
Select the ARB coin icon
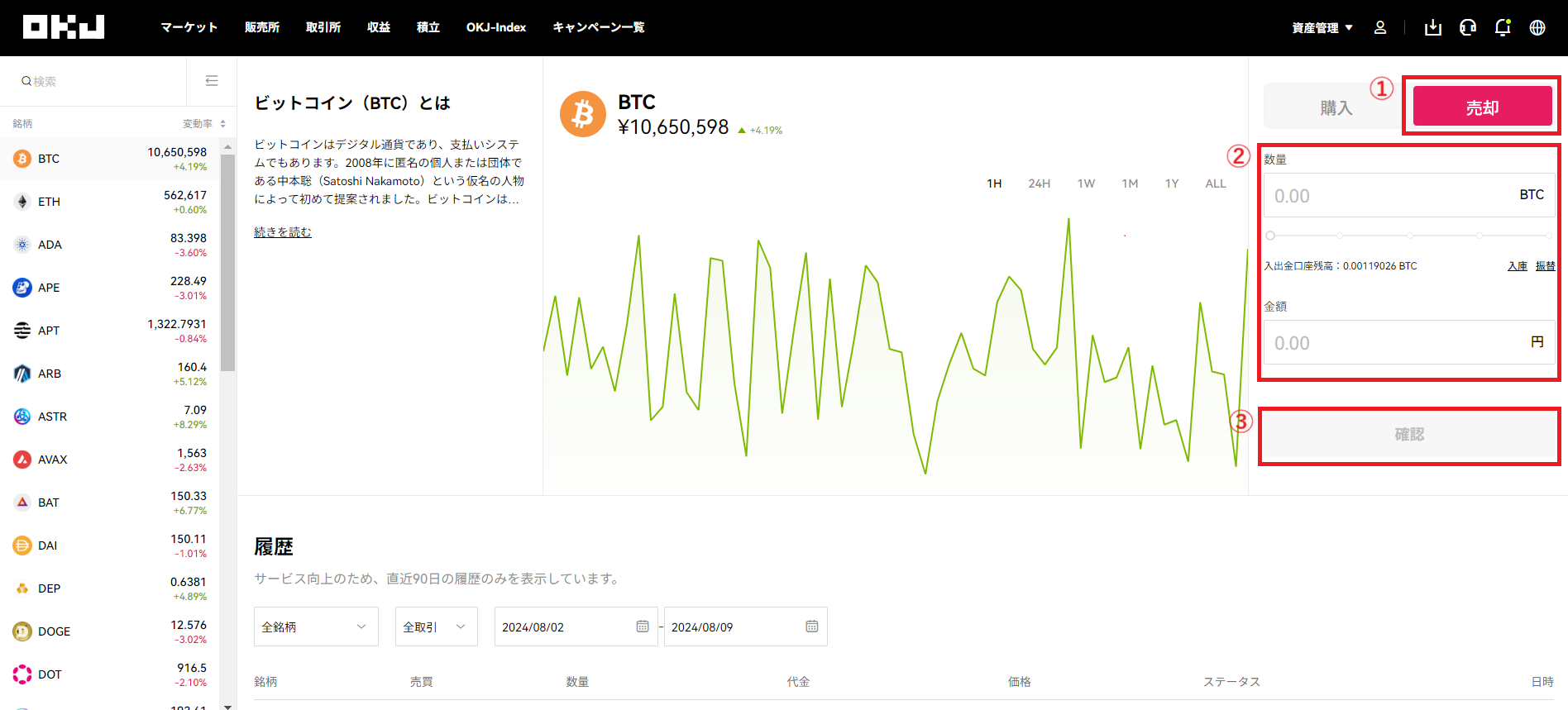[x=22, y=374]
